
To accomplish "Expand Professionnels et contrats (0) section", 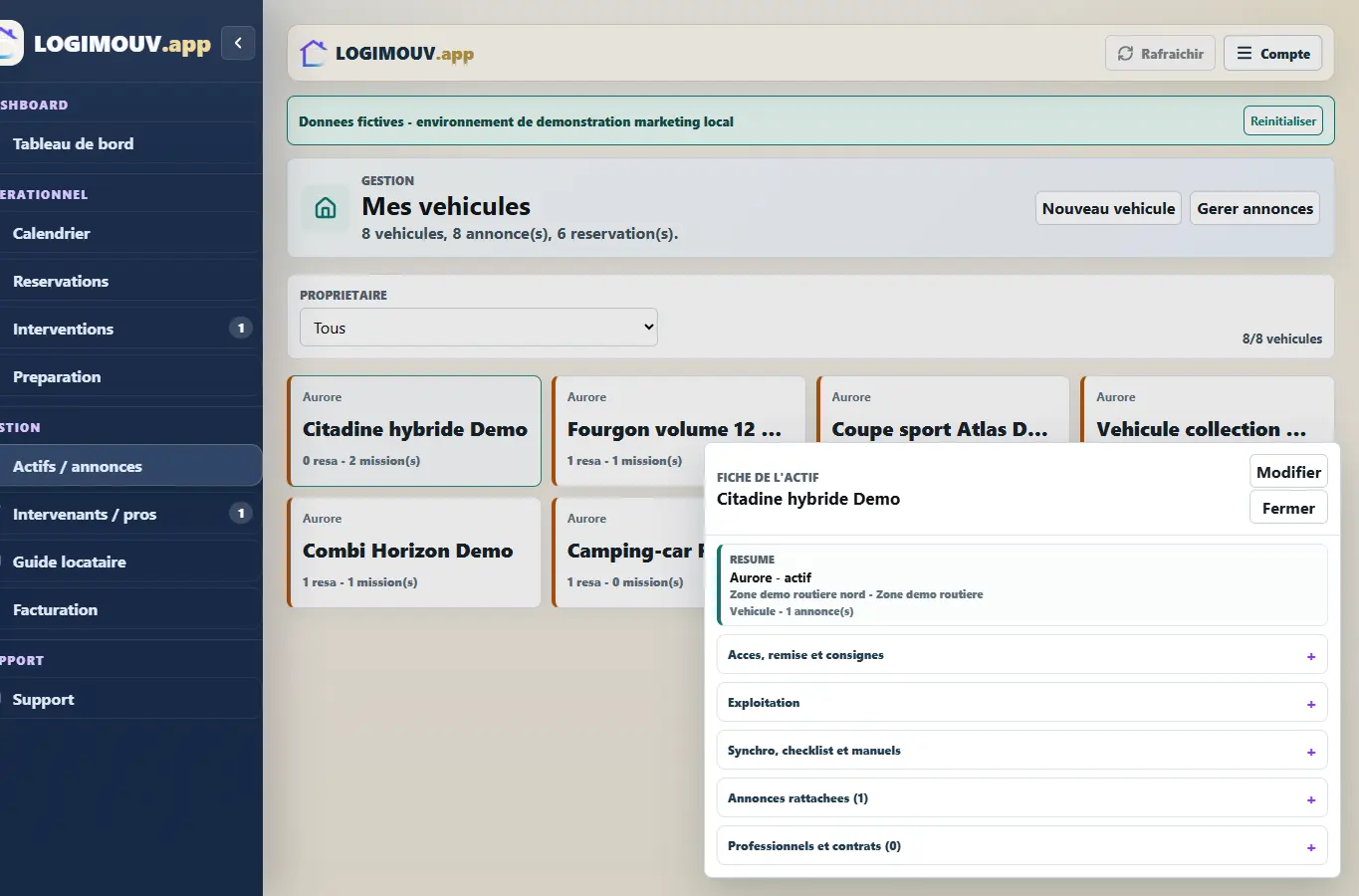I will (x=1021, y=846).
